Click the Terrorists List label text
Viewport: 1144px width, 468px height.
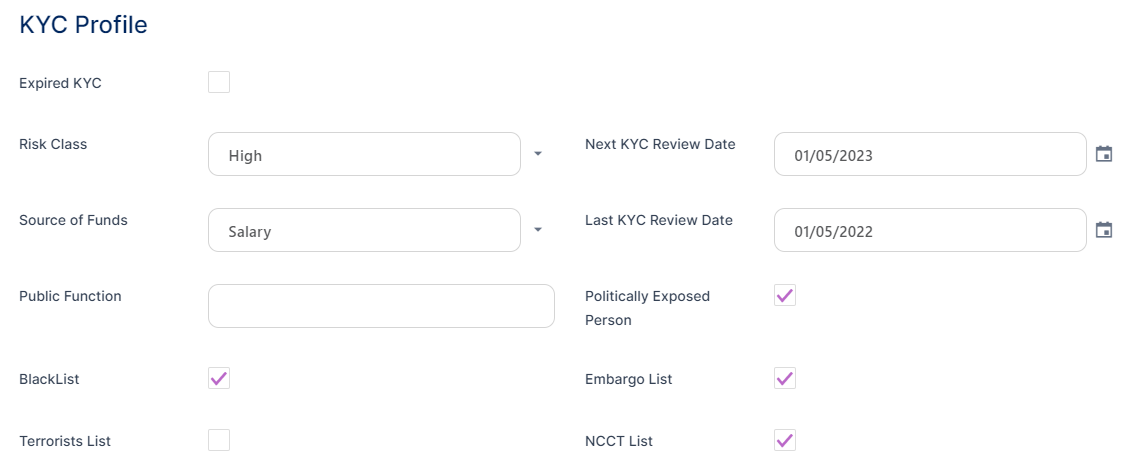[x=65, y=441]
